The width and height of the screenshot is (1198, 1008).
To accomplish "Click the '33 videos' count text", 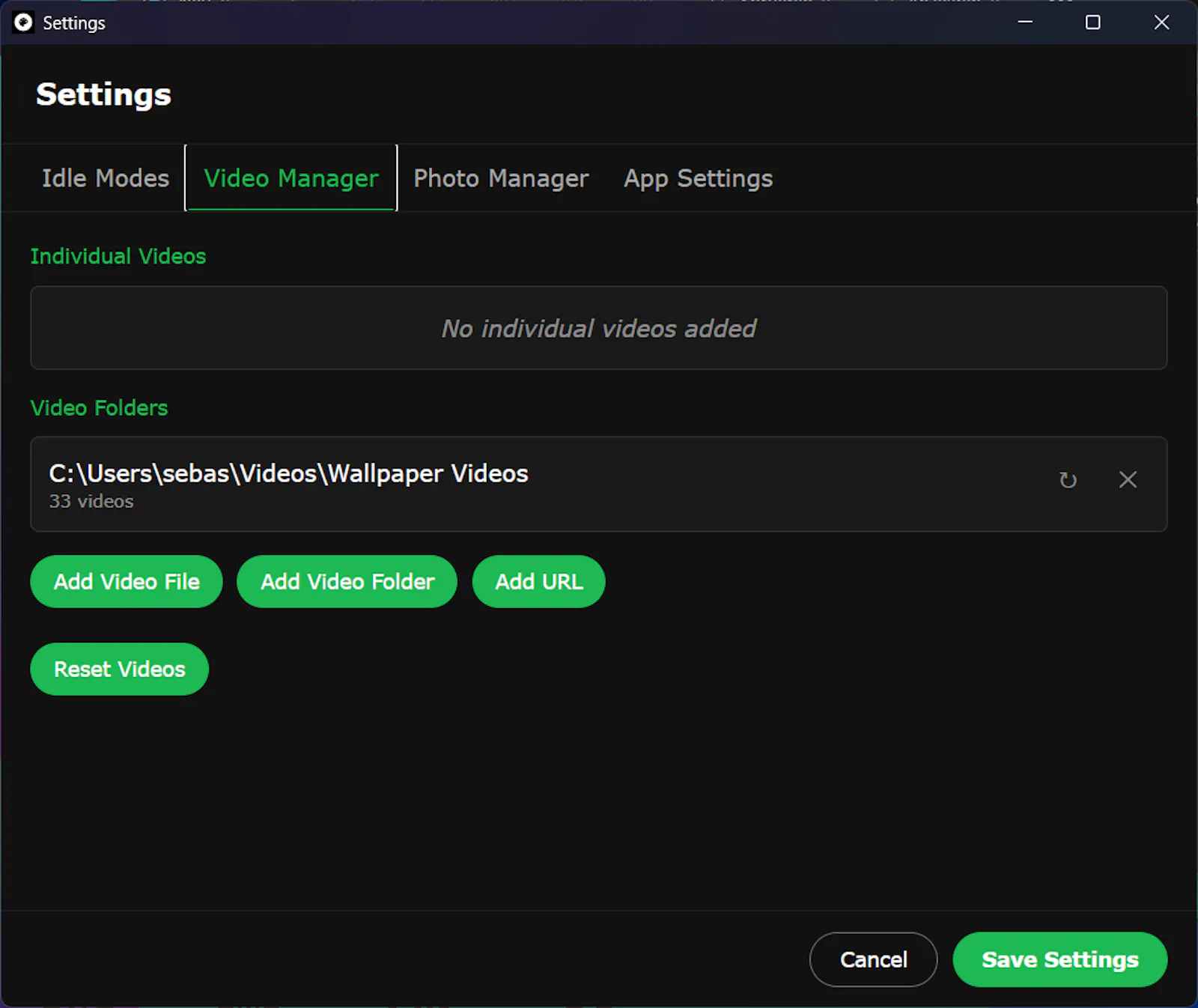I will coord(91,501).
